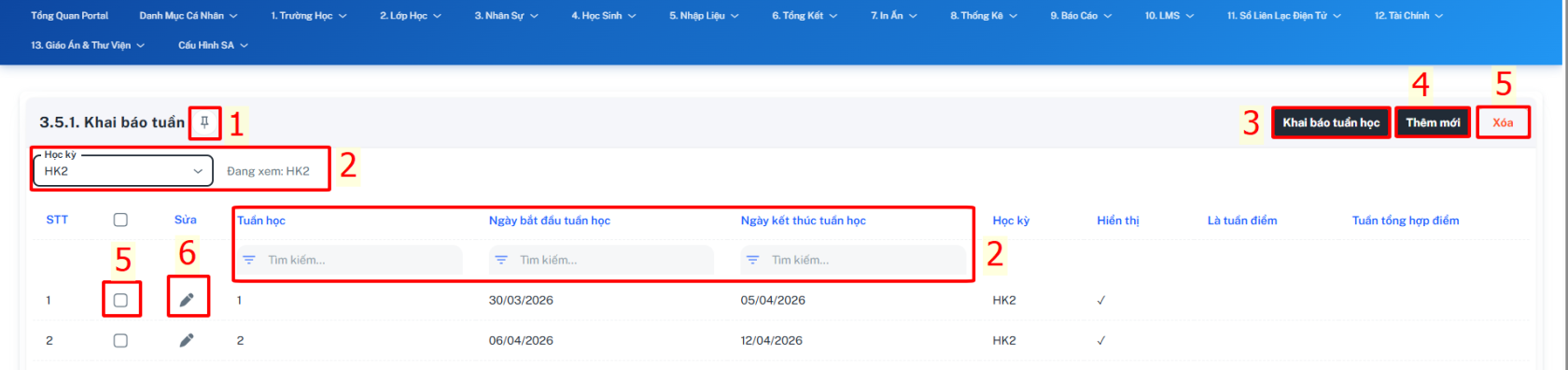Click HK2 cell in row 1
Screen dimensions: 1568x370
[1004, 300]
